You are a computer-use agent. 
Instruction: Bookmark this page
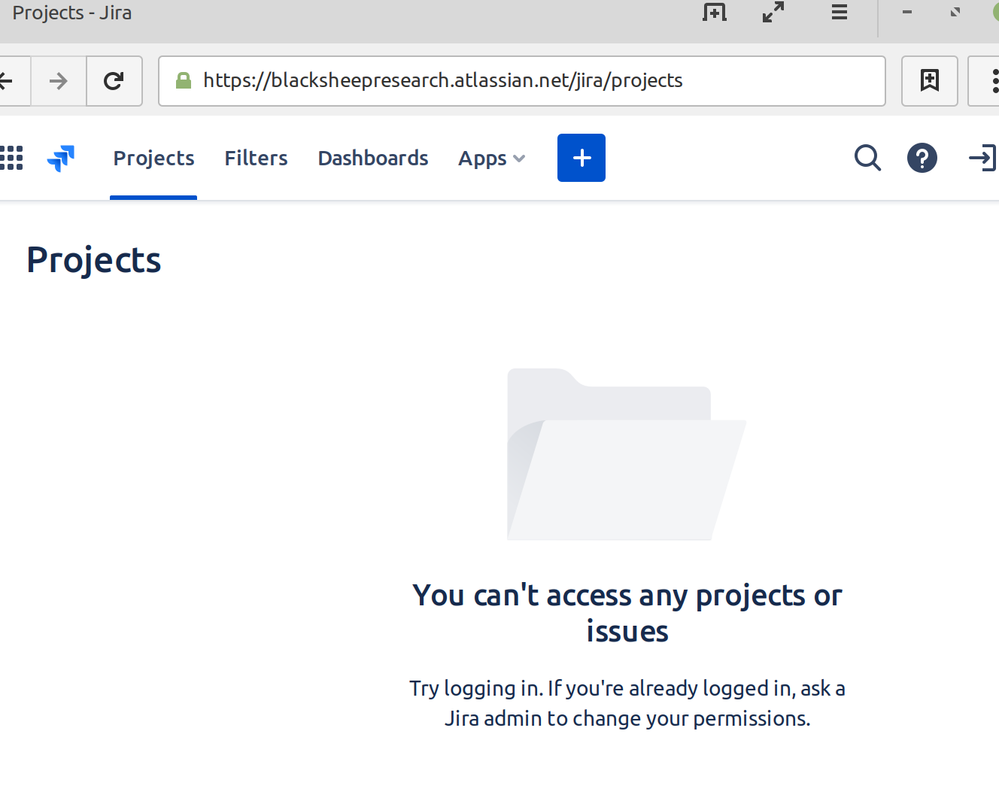[930, 81]
